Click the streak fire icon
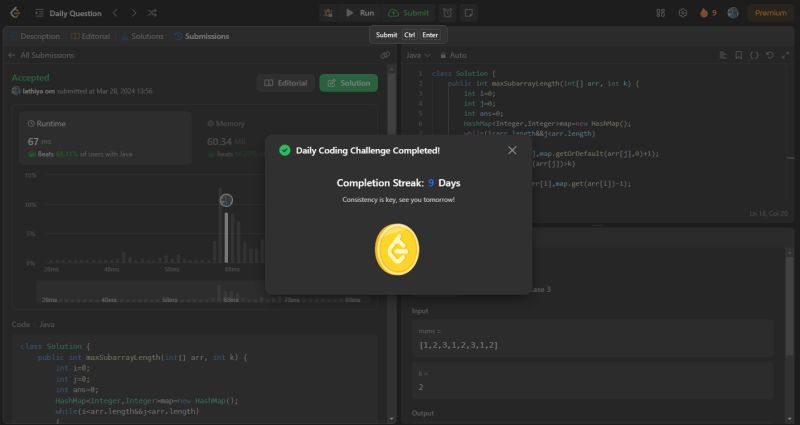Image resolution: width=800 pixels, height=425 pixels. 705,13
